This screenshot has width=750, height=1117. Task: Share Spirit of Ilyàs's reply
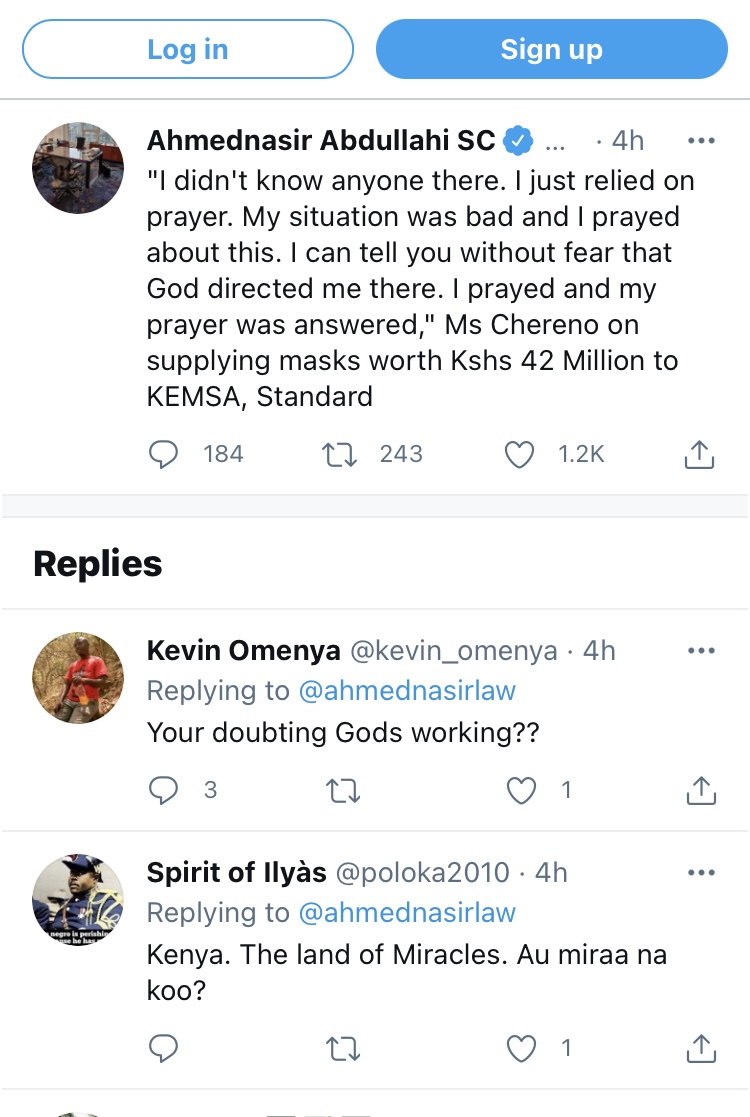coord(701,1048)
